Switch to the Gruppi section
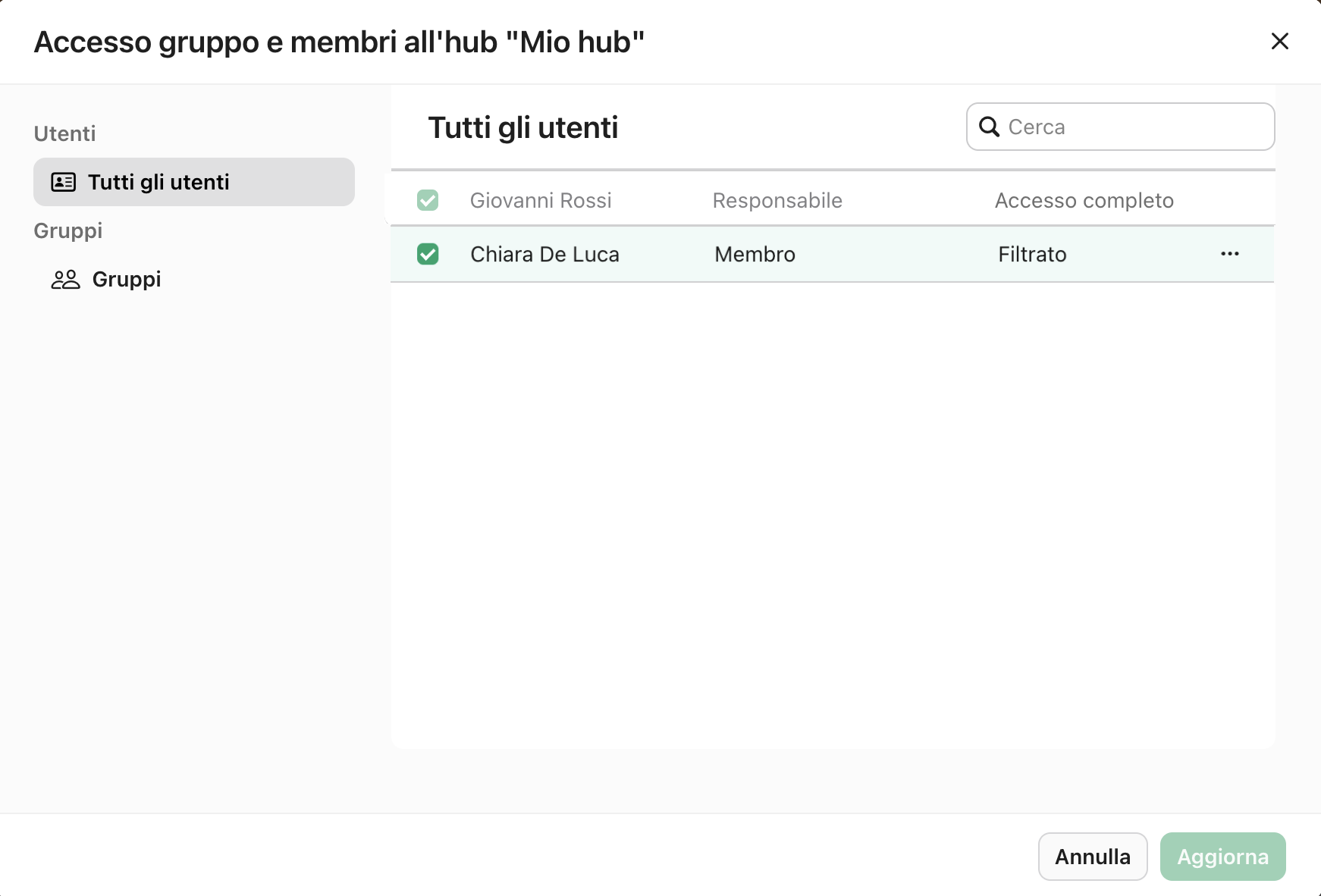 point(126,279)
